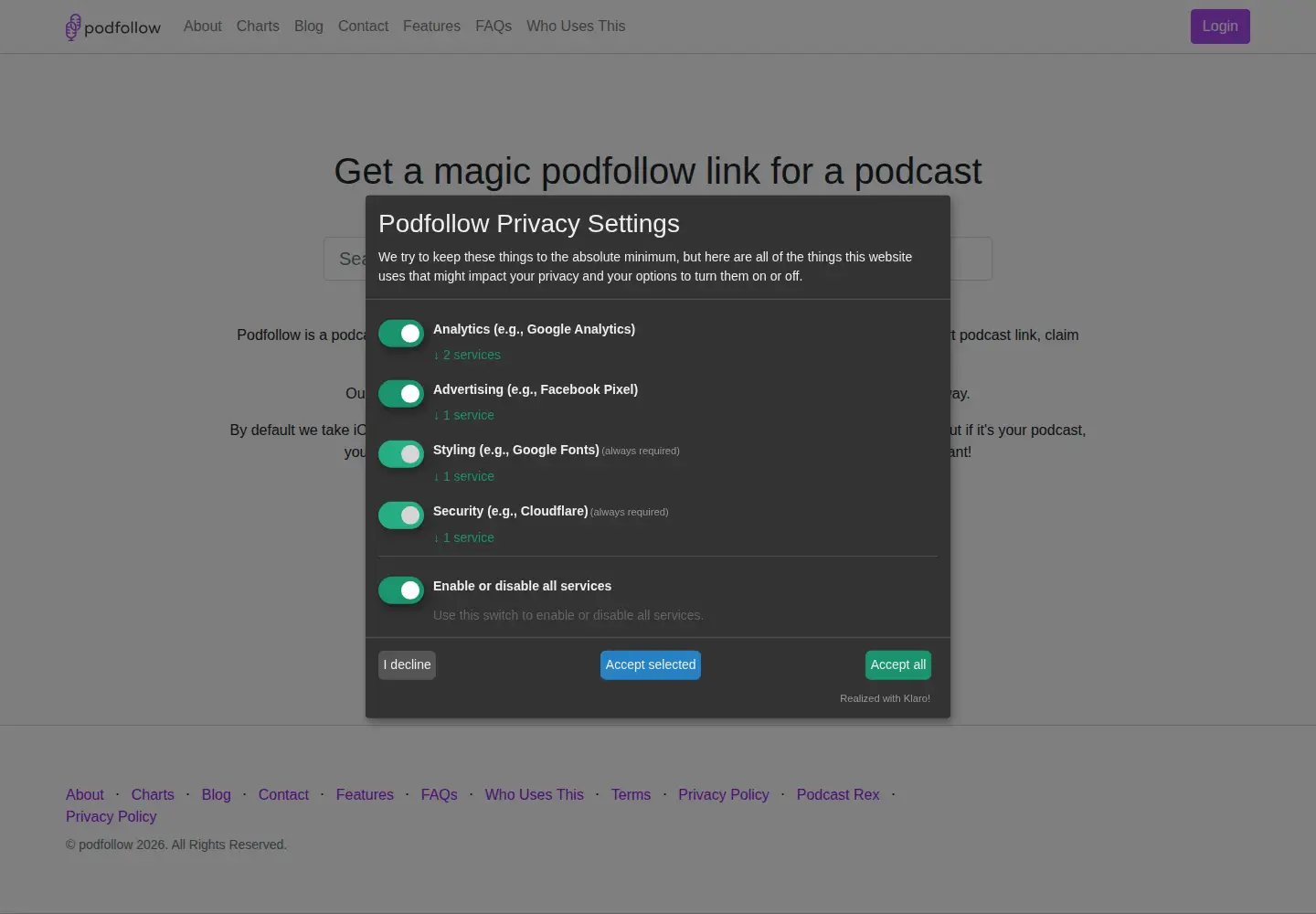Click the purple Login button
The width and height of the screenshot is (1316, 914).
[1220, 27]
